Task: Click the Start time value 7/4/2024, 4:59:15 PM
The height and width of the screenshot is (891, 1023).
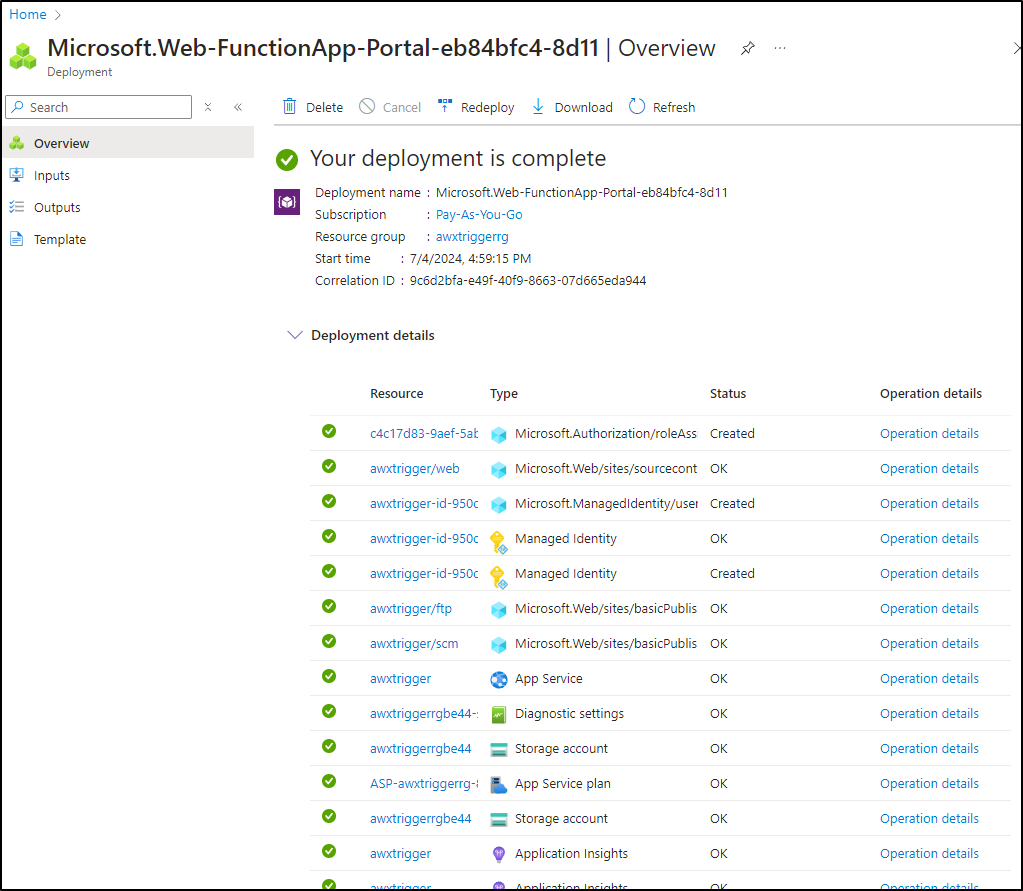Action: pos(470,259)
